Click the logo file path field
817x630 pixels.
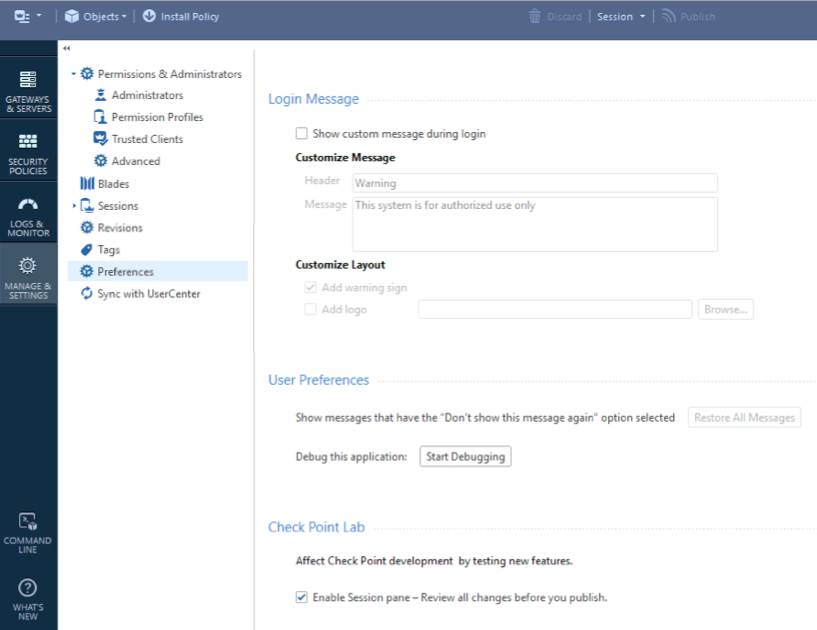[x=555, y=310]
